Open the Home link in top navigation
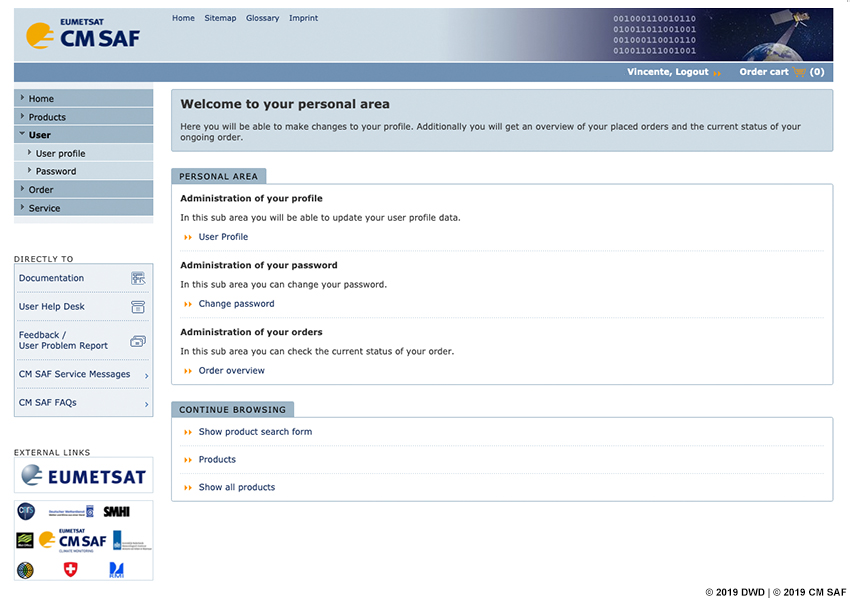850x600 pixels. (x=183, y=18)
